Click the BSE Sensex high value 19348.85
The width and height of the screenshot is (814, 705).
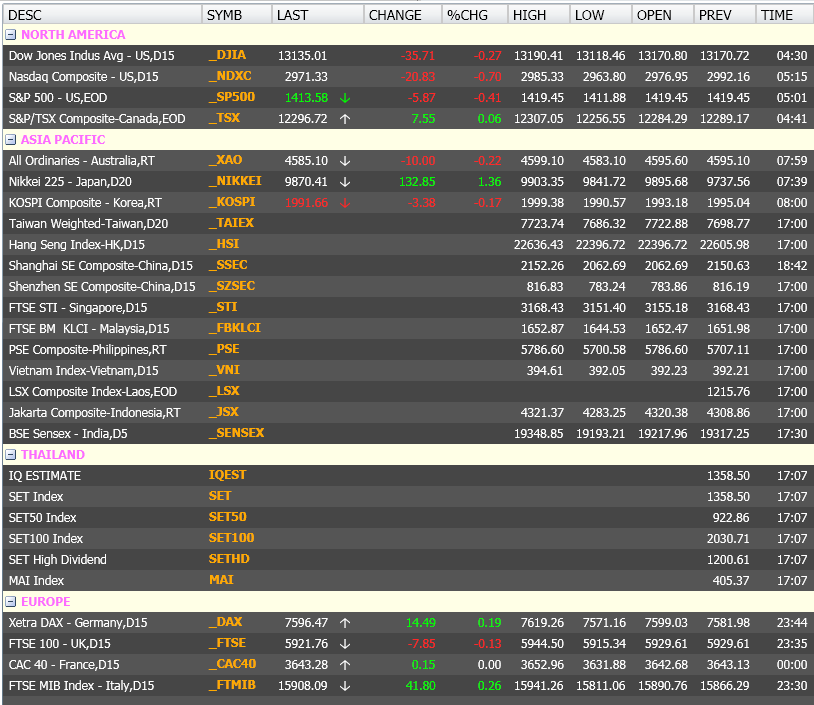coord(539,434)
